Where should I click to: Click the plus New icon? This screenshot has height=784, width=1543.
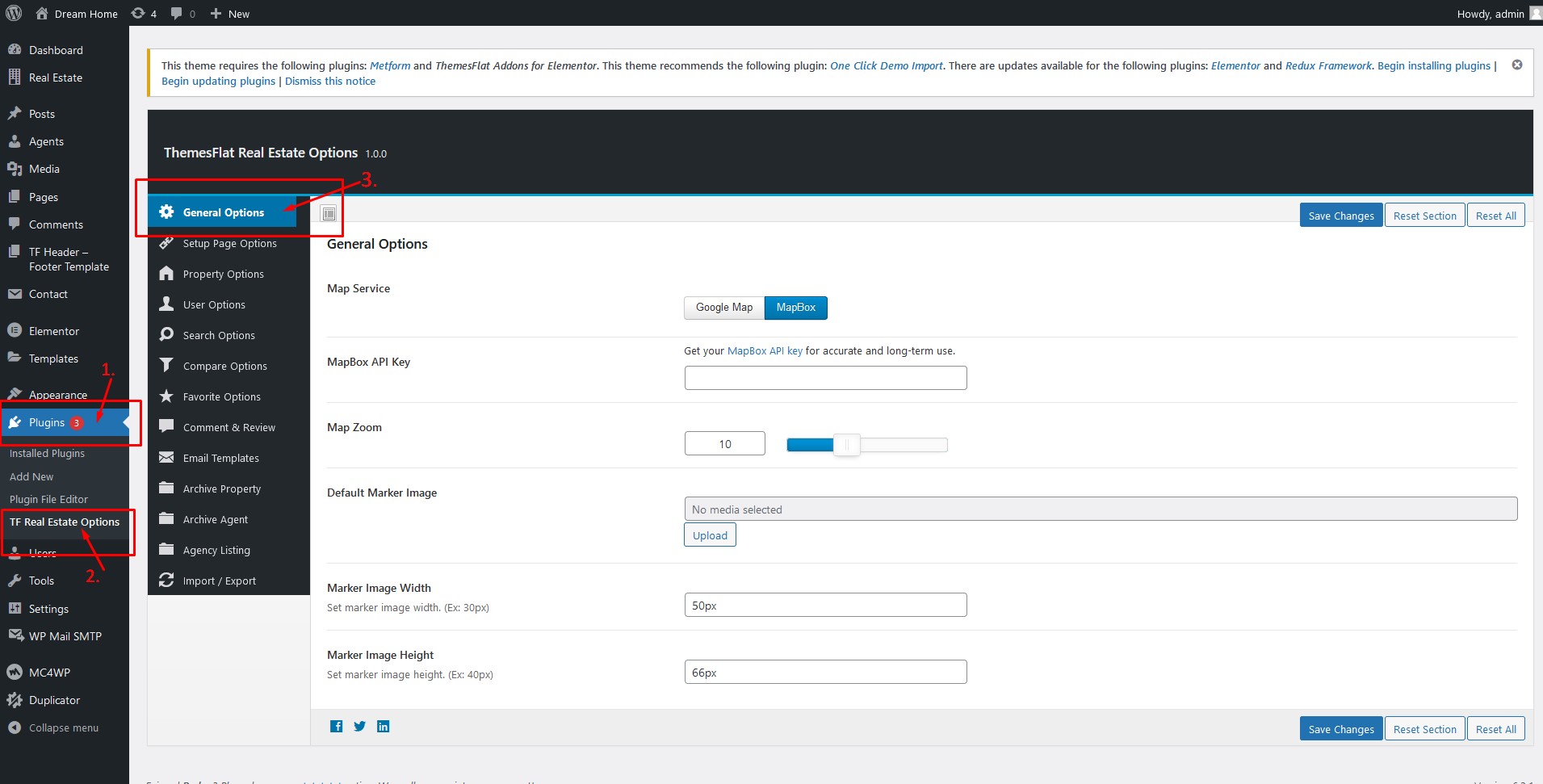pyautogui.click(x=216, y=13)
